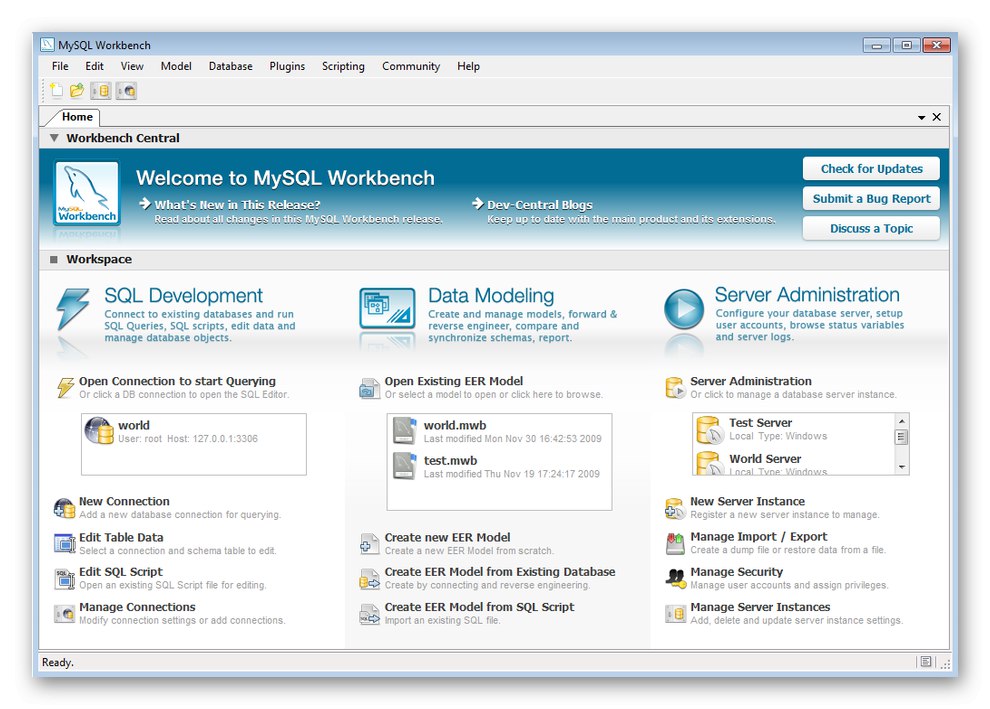The image size is (990, 709).
Task: Click the world connection globe icon
Action: [99, 431]
